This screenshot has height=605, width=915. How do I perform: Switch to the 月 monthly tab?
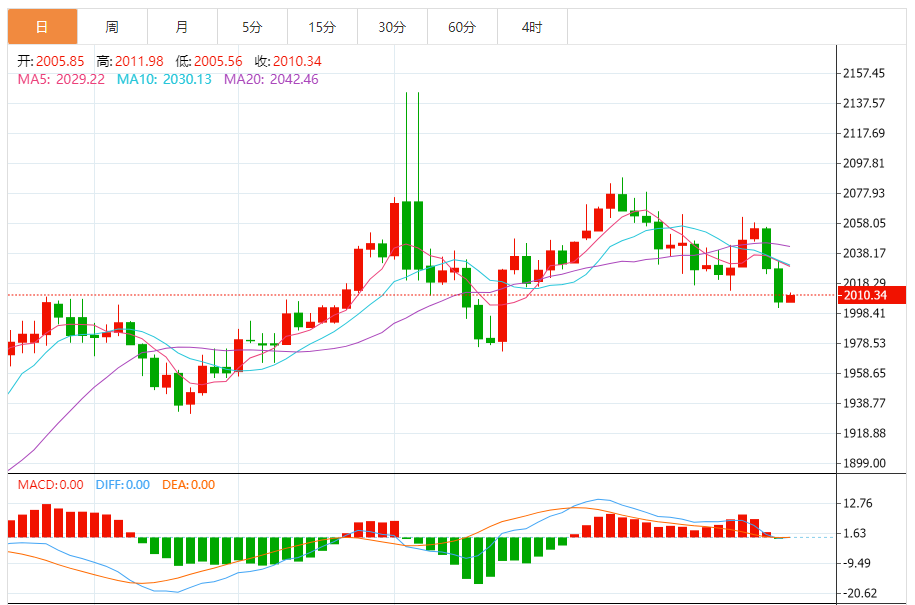(x=182, y=27)
